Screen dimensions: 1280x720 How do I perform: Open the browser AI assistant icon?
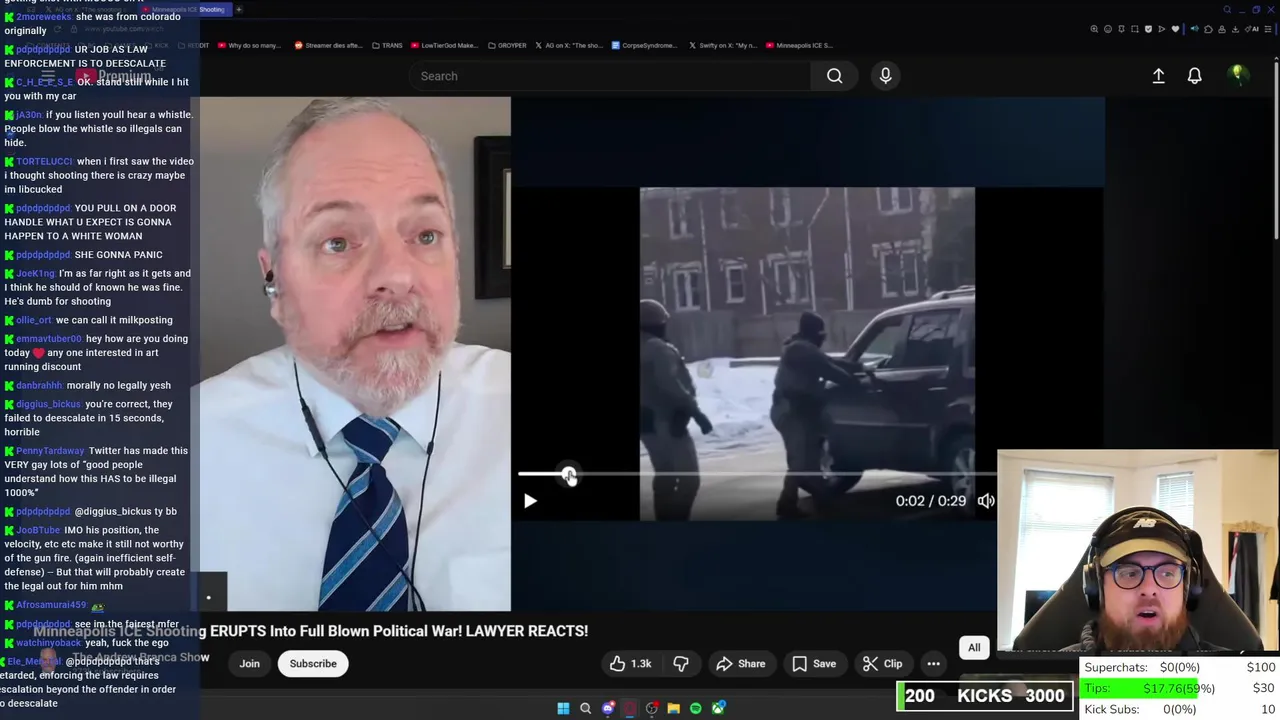pyautogui.click(x=1251, y=29)
